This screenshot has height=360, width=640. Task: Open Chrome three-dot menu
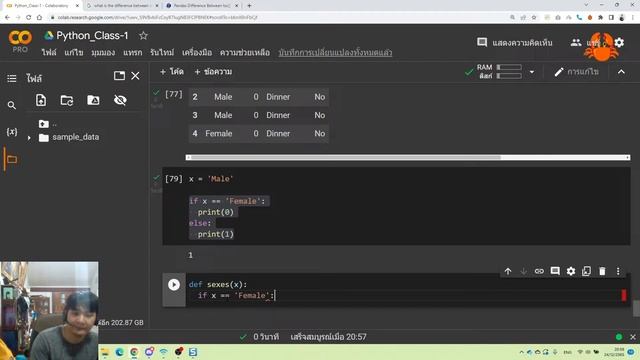(633, 18)
